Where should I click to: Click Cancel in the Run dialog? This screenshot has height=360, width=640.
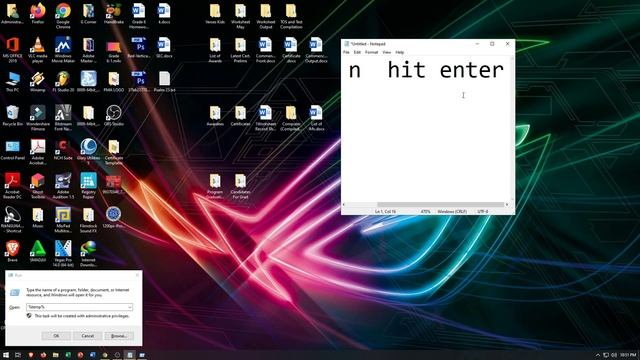point(87,336)
